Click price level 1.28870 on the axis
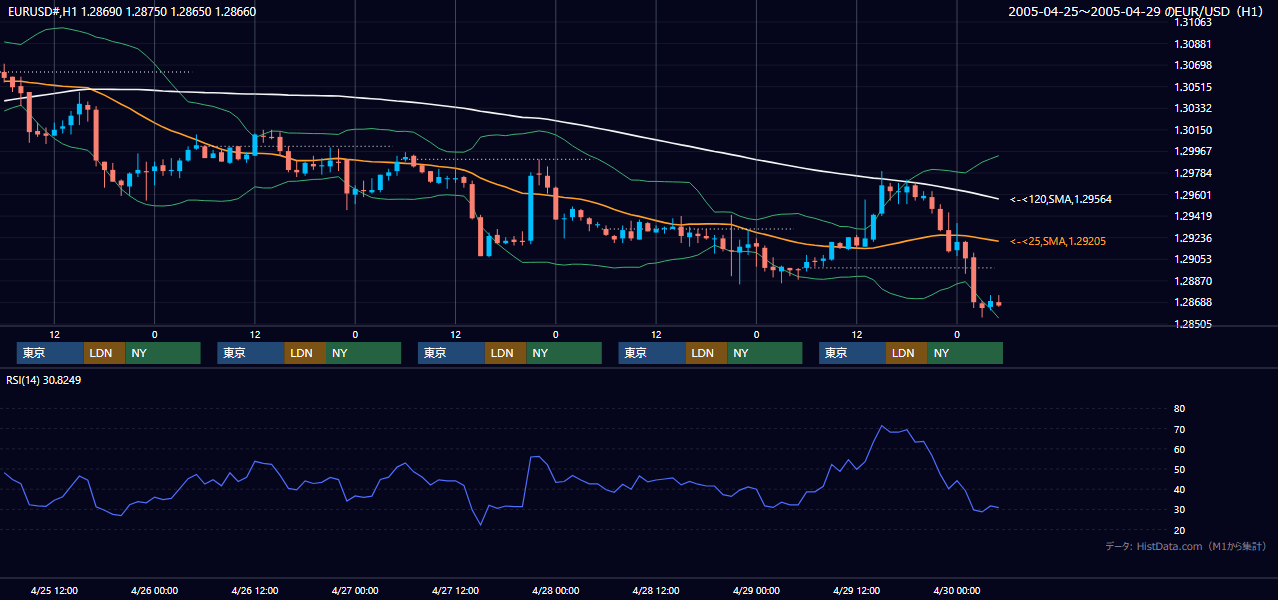This screenshot has width=1278, height=600. coord(1192,281)
